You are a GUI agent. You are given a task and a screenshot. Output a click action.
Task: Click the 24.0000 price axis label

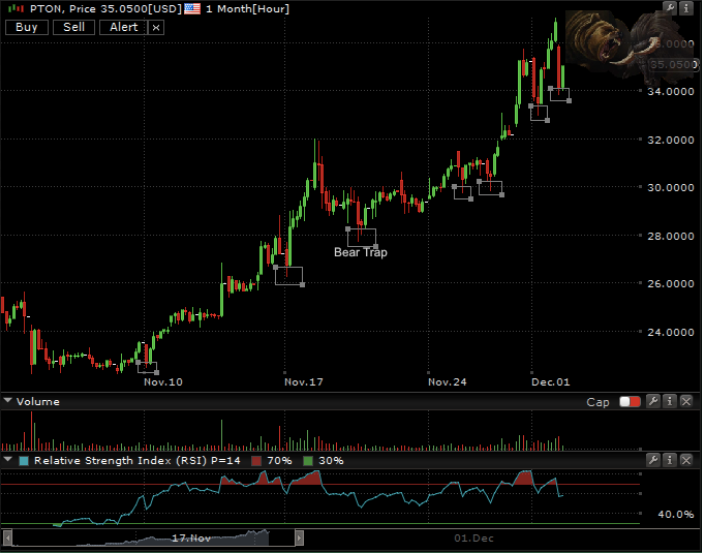[671, 333]
